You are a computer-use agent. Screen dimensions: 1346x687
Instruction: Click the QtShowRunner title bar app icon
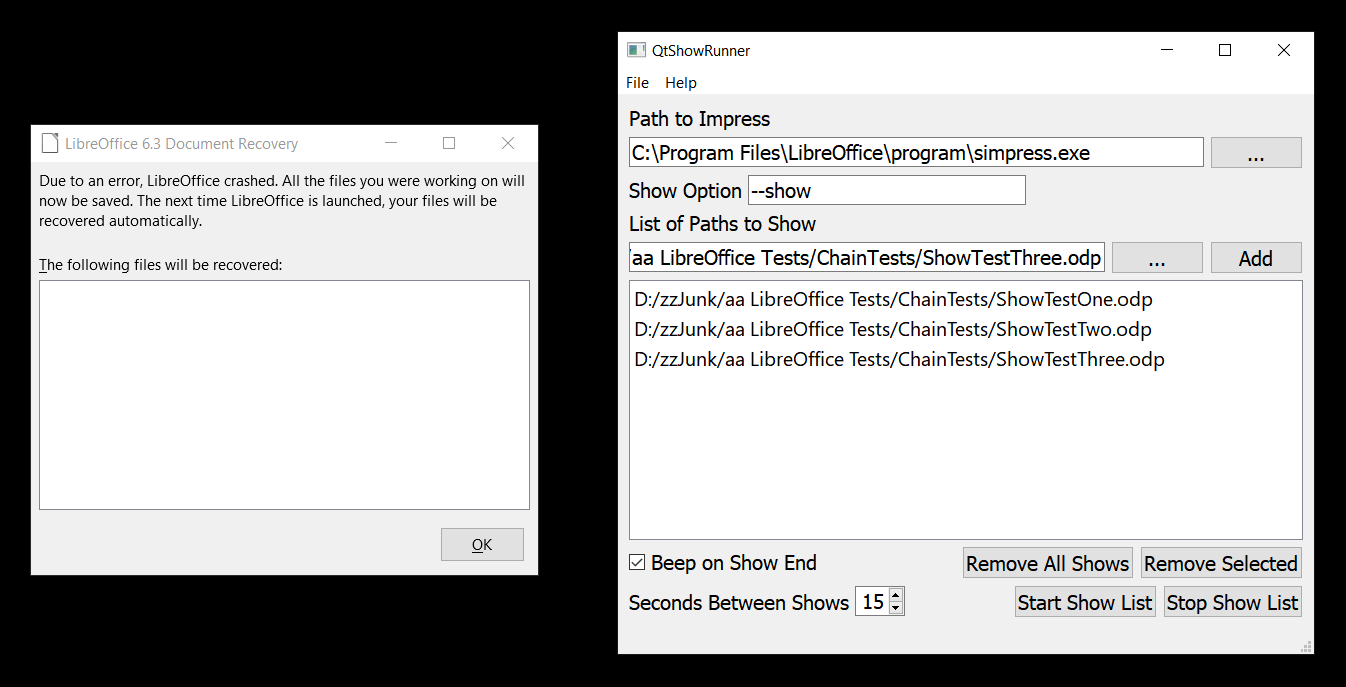[x=636, y=50]
